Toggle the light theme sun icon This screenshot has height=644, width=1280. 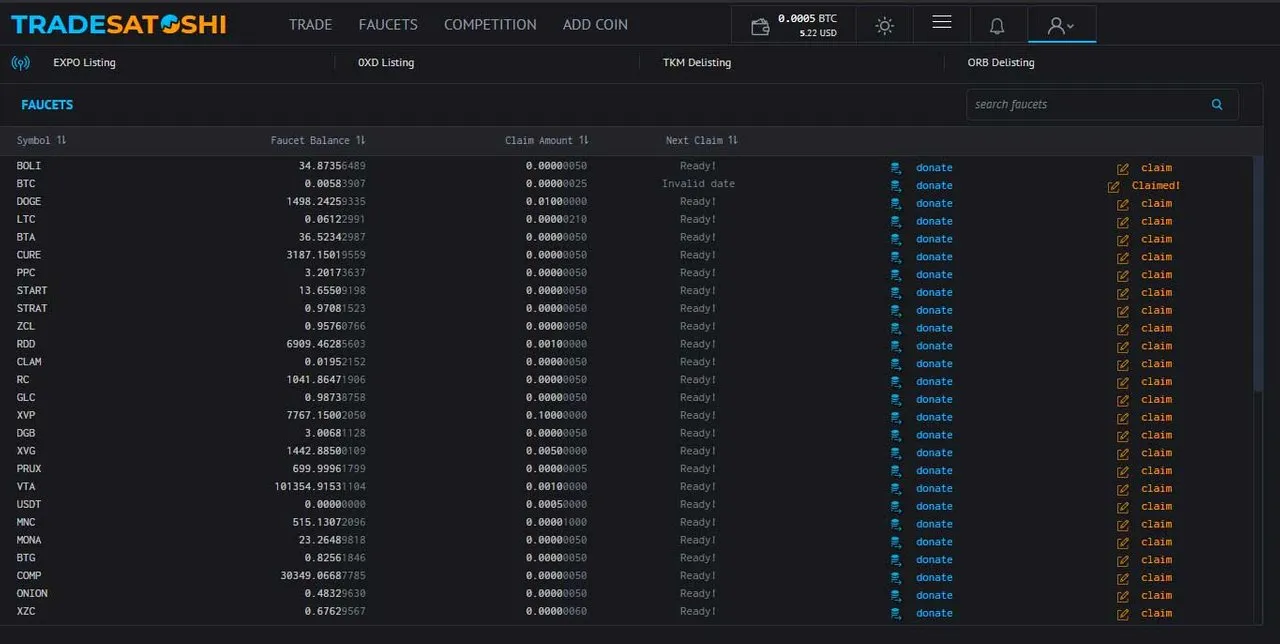pyautogui.click(x=884, y=26)
